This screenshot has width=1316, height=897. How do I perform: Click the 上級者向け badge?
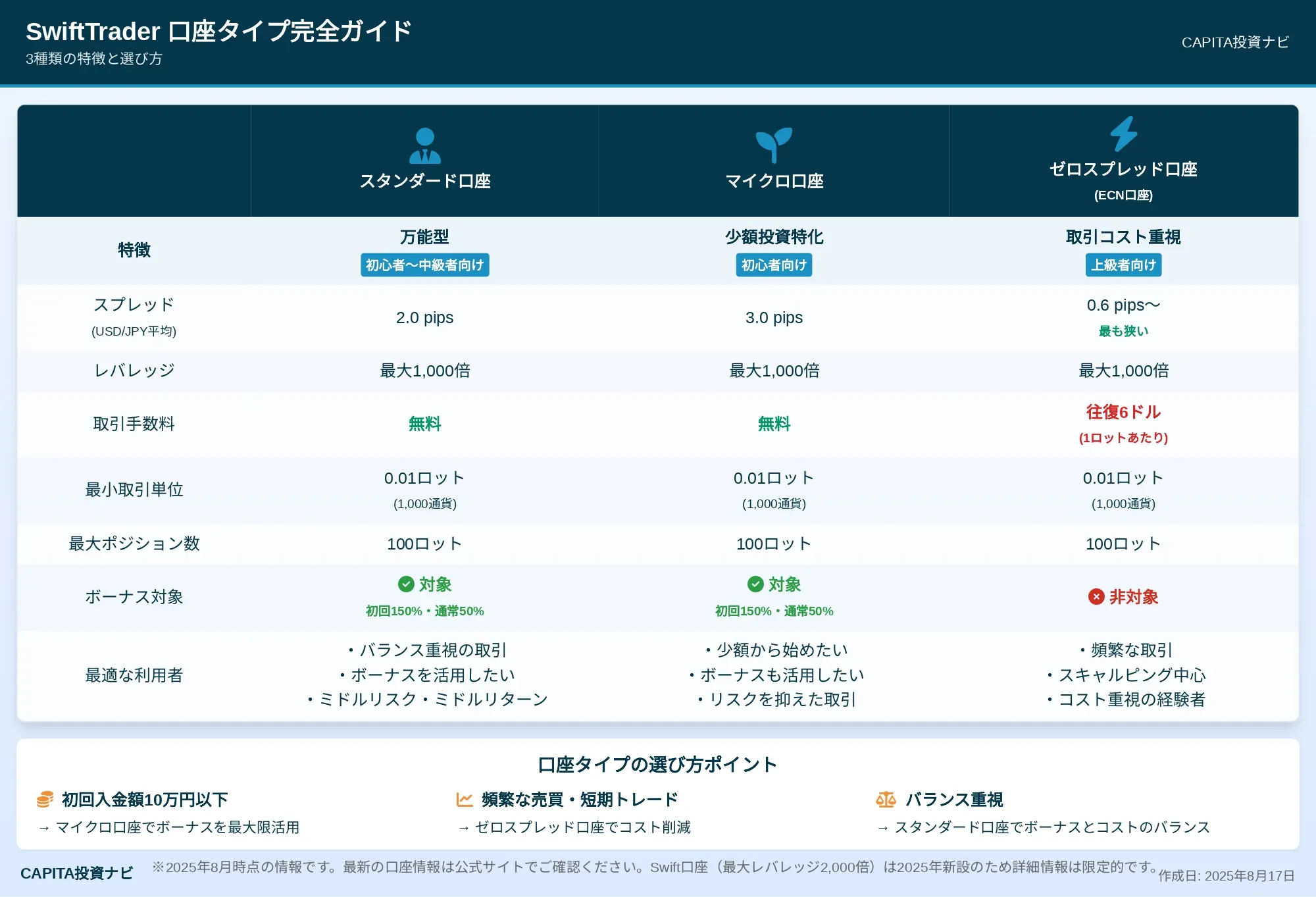click(x=1123, y=265)
